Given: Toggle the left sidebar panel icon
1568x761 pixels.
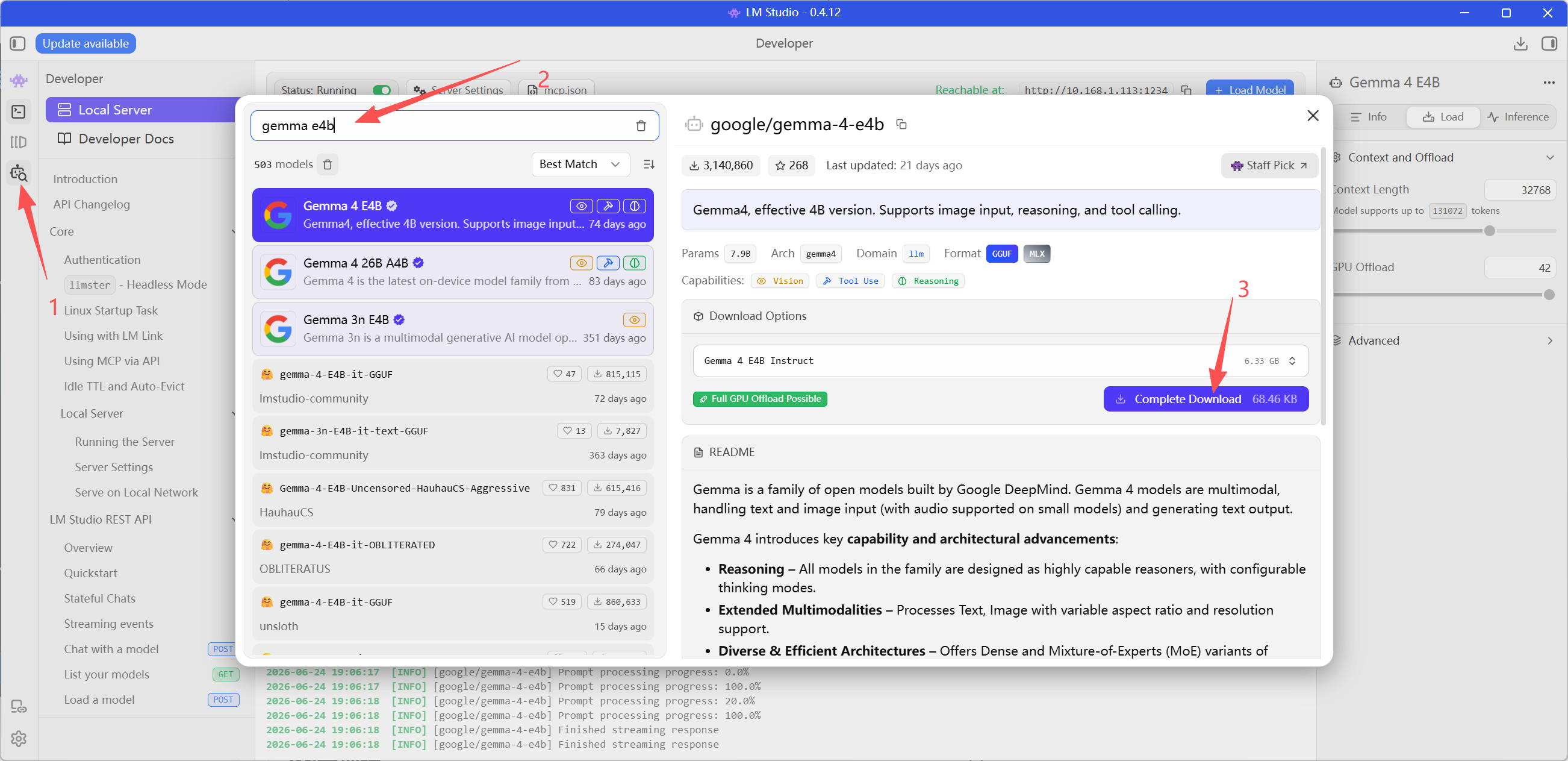Looking at the screenshot, I should [x=17, y=43].
